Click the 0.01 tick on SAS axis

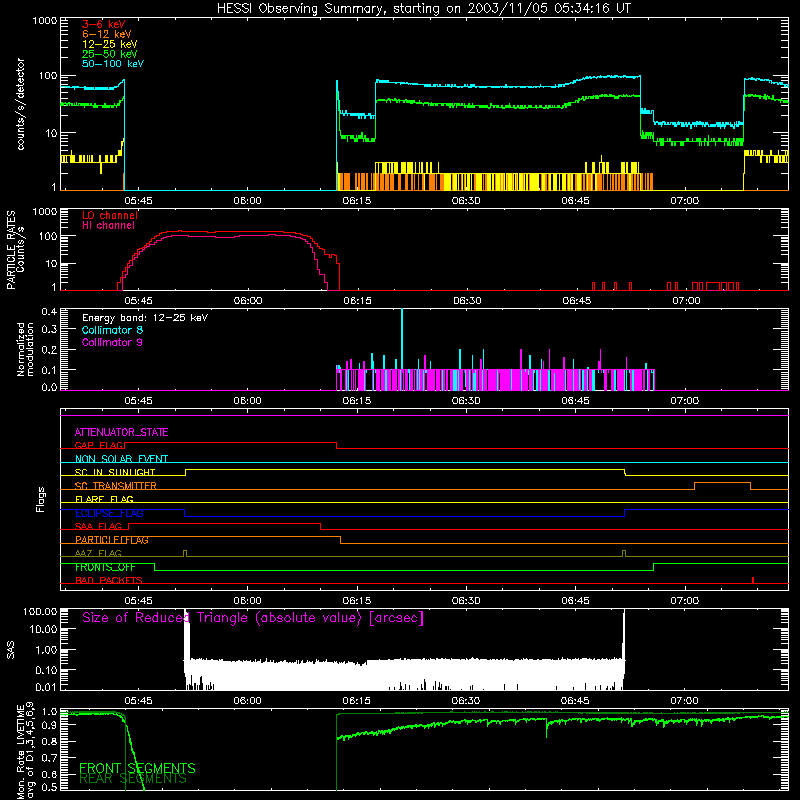tap(46, 687)
